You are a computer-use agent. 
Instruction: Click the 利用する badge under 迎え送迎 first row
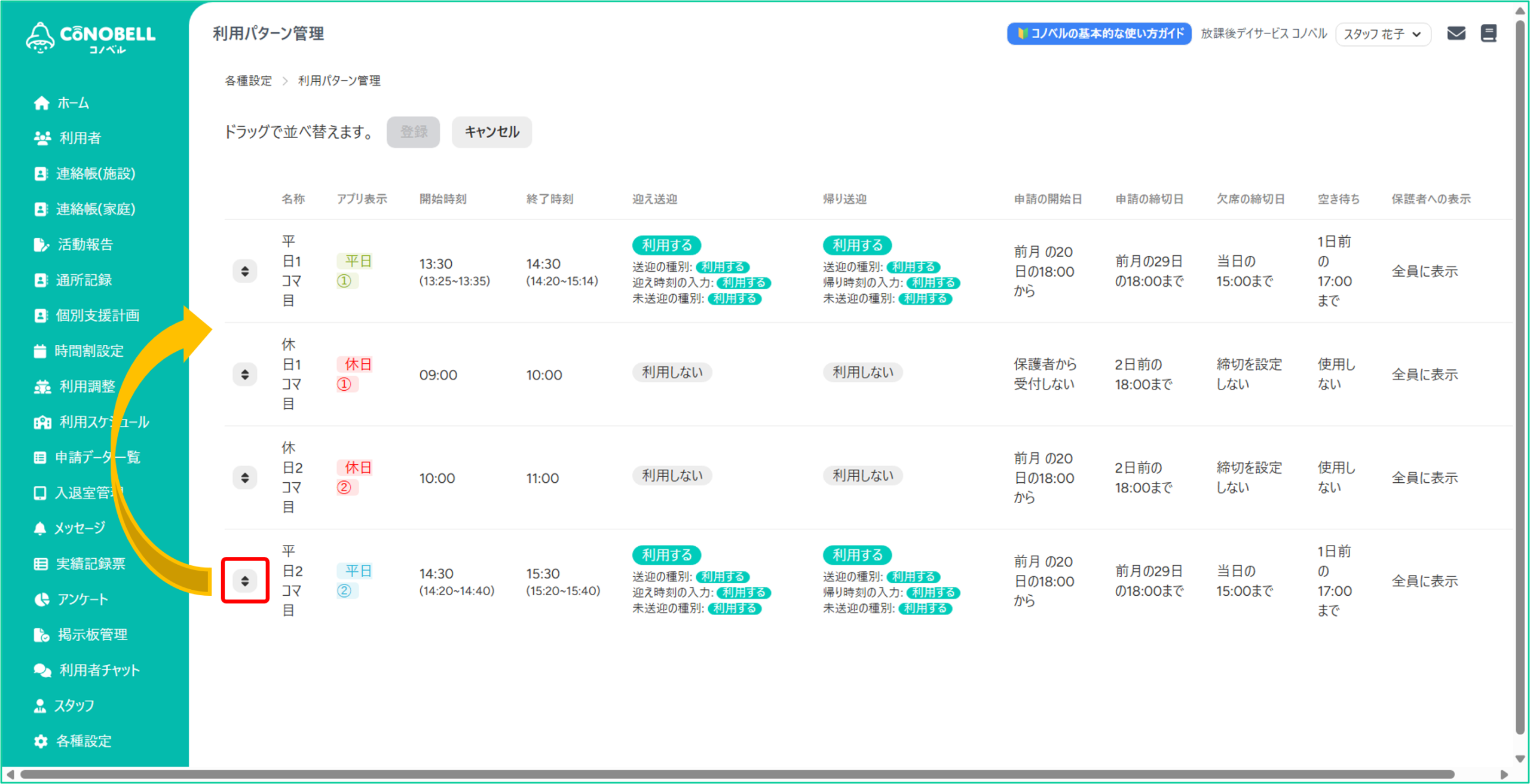[666, 245]
